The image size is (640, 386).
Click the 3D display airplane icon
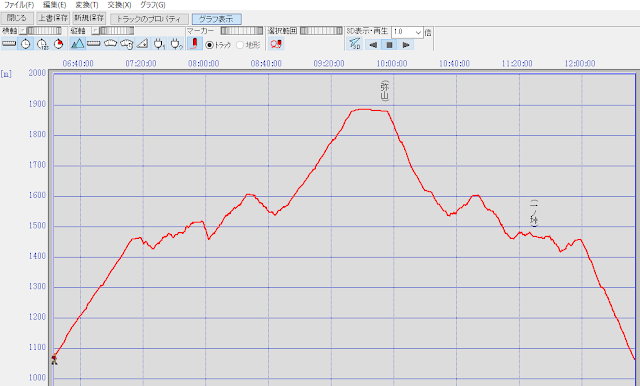click(354, 44)
